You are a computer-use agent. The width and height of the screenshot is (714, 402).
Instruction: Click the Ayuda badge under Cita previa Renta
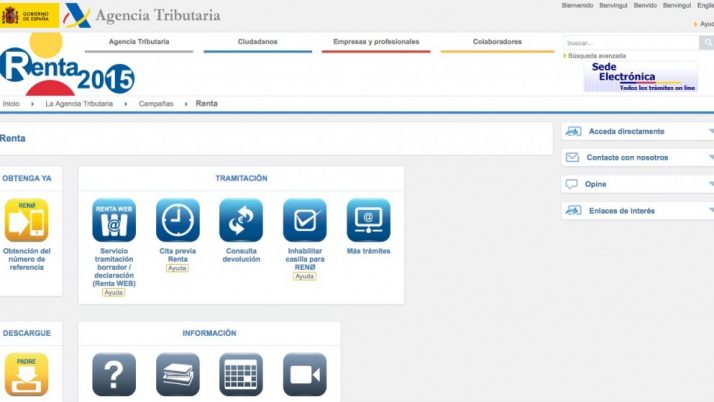click(x=177, y=268)
